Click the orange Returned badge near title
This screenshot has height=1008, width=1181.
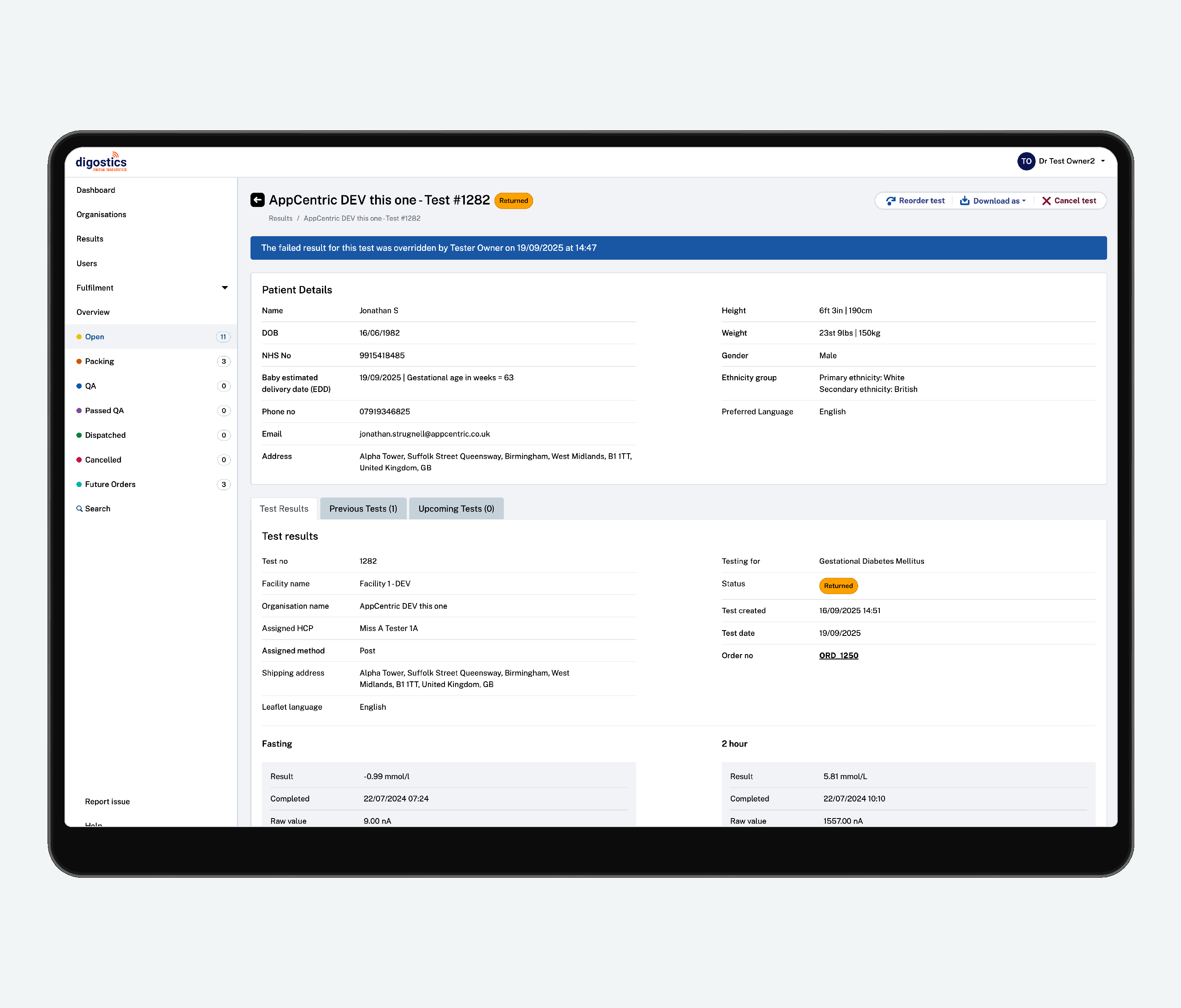tap(513, 200)
